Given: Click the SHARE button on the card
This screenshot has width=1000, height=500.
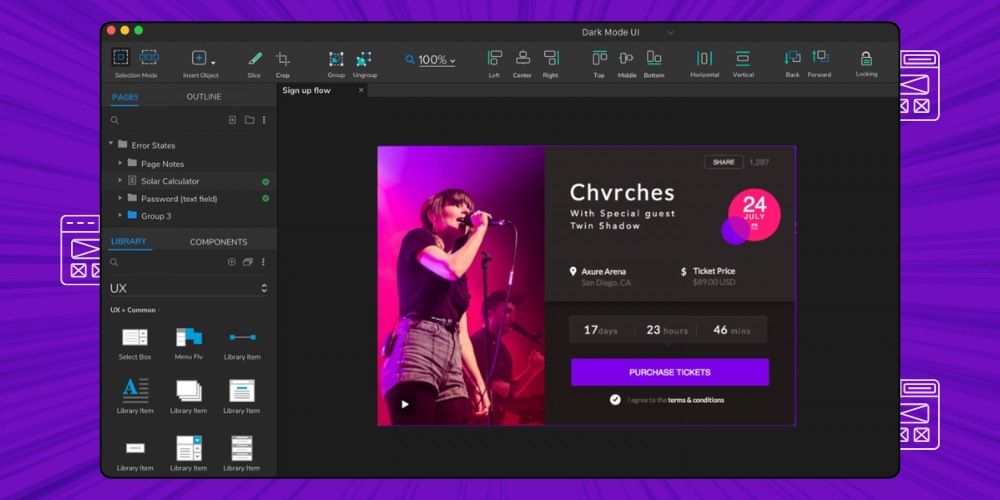Looking at the screenshot, I should (x=724, y=162).
